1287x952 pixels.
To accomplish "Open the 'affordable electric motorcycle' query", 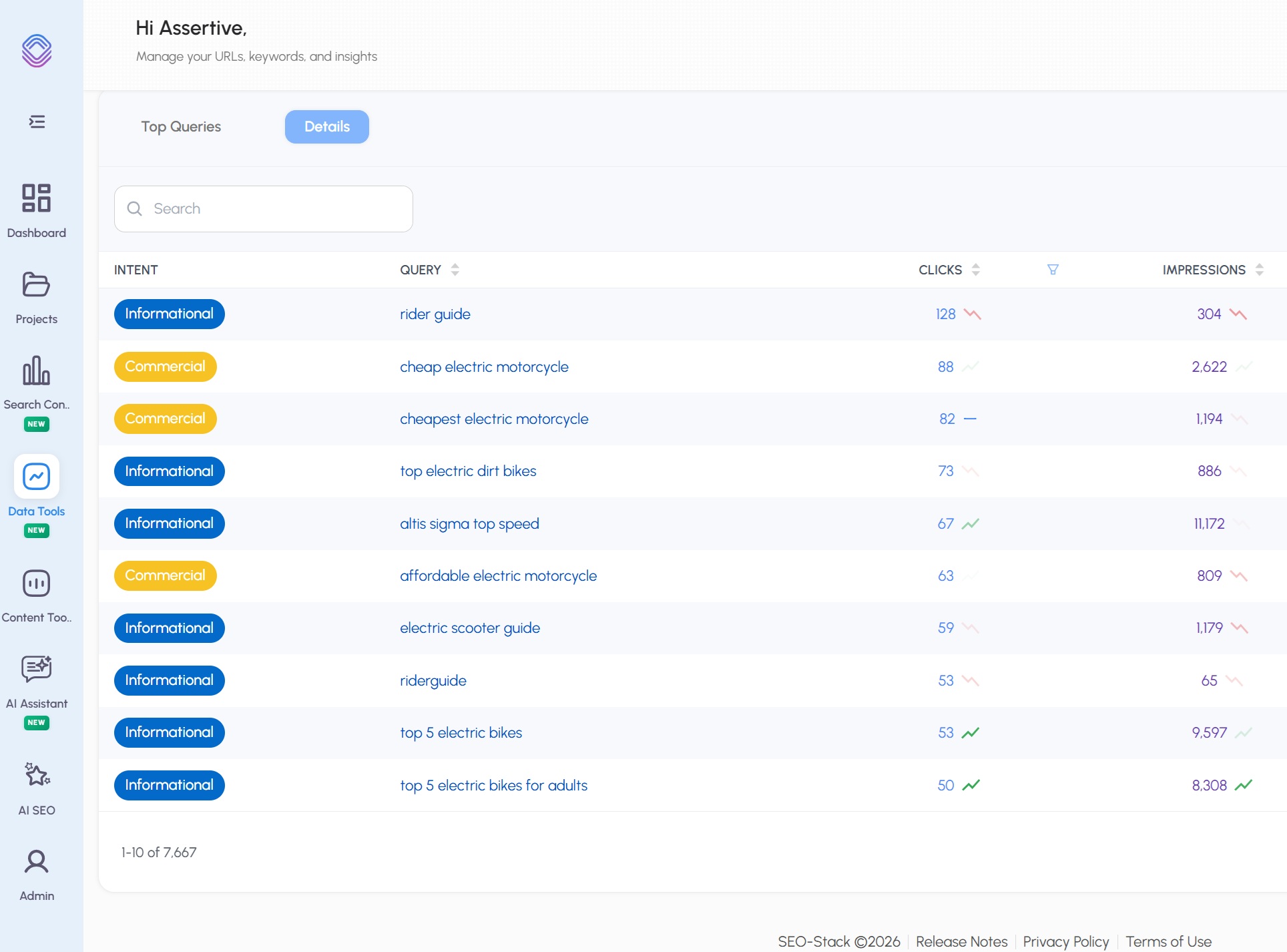I will click(x=499, y=576).
